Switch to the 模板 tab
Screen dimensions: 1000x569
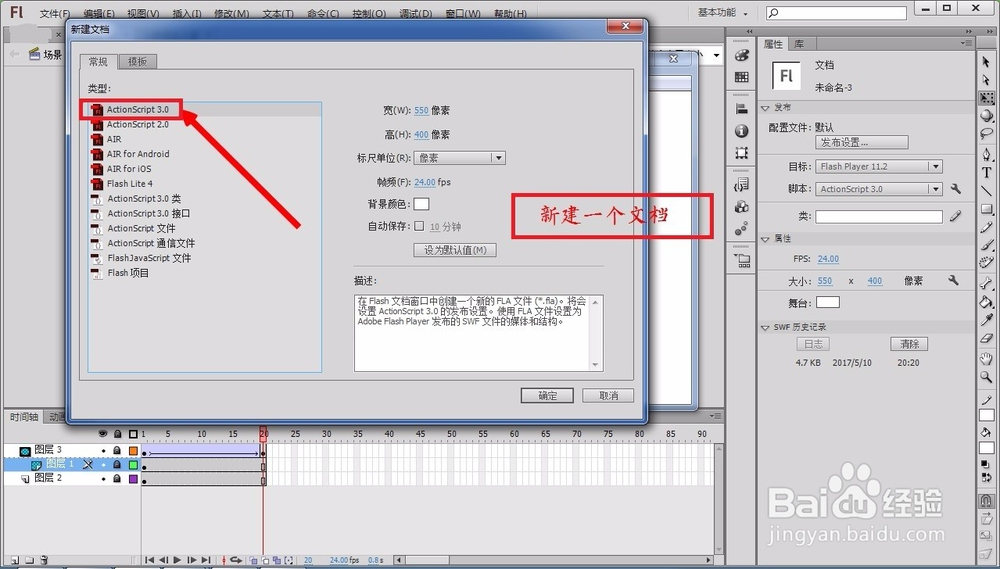[x=137, y=61]
